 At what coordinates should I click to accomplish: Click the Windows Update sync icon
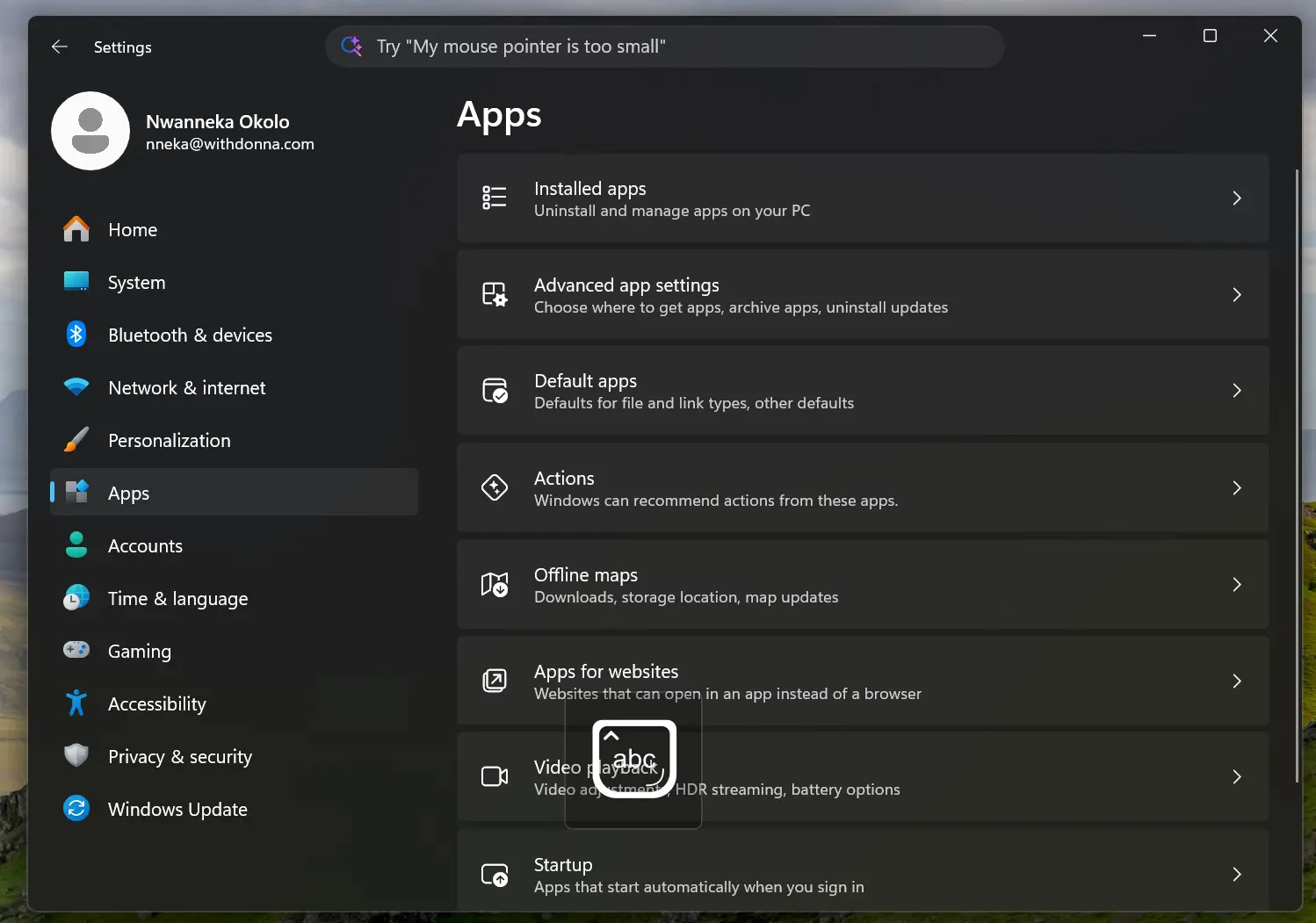coord(76,808)
